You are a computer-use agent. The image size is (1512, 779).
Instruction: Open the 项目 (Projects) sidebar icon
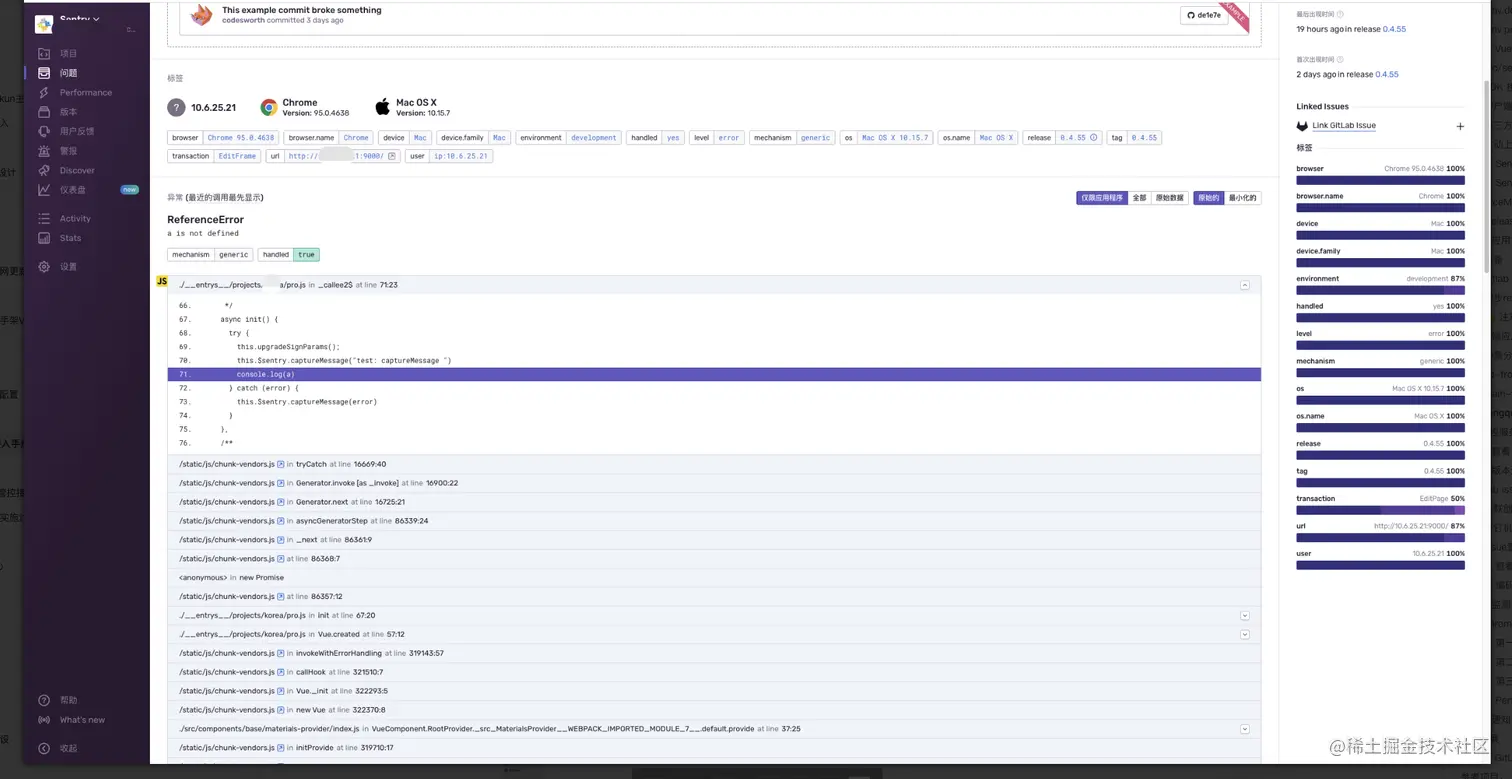click(x=44, y=54)
